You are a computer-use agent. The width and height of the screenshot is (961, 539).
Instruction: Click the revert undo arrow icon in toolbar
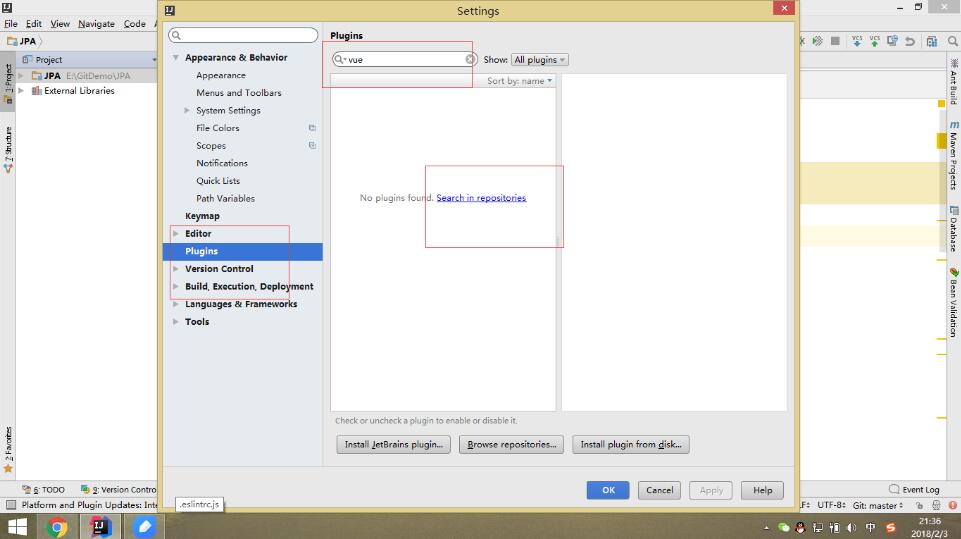pos(910,41)
